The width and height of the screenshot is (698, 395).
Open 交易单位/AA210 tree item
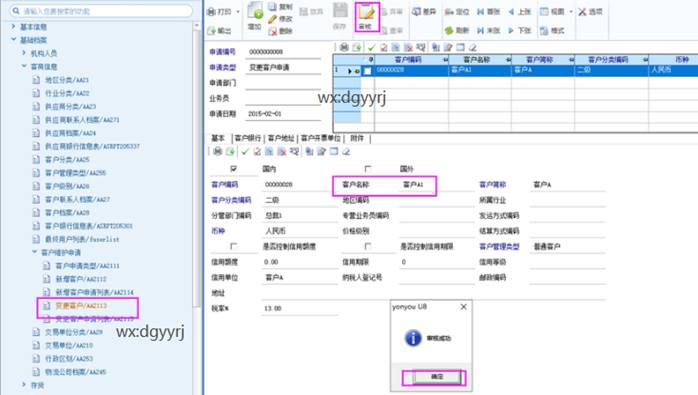pyautogui.click(x=69, y=345)
